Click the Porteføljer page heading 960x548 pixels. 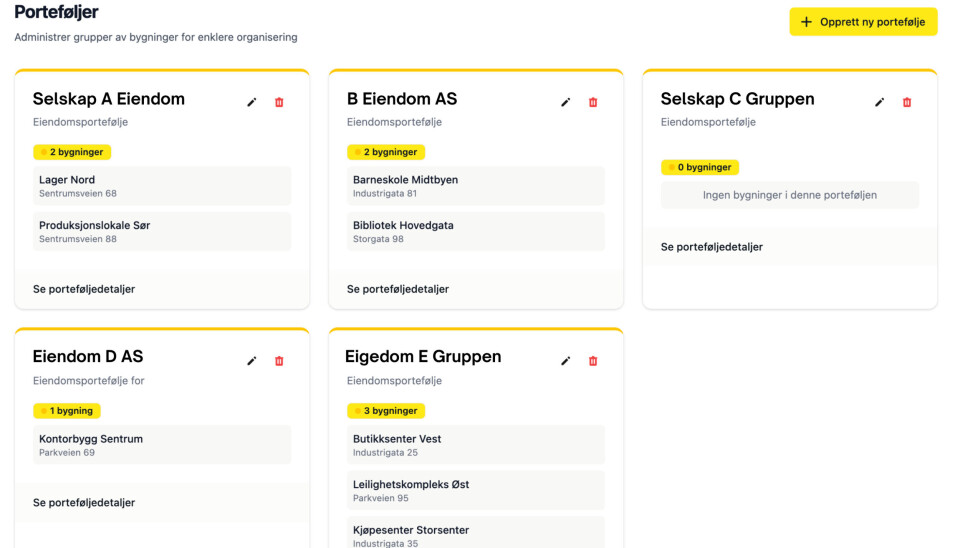coord(56,12)
